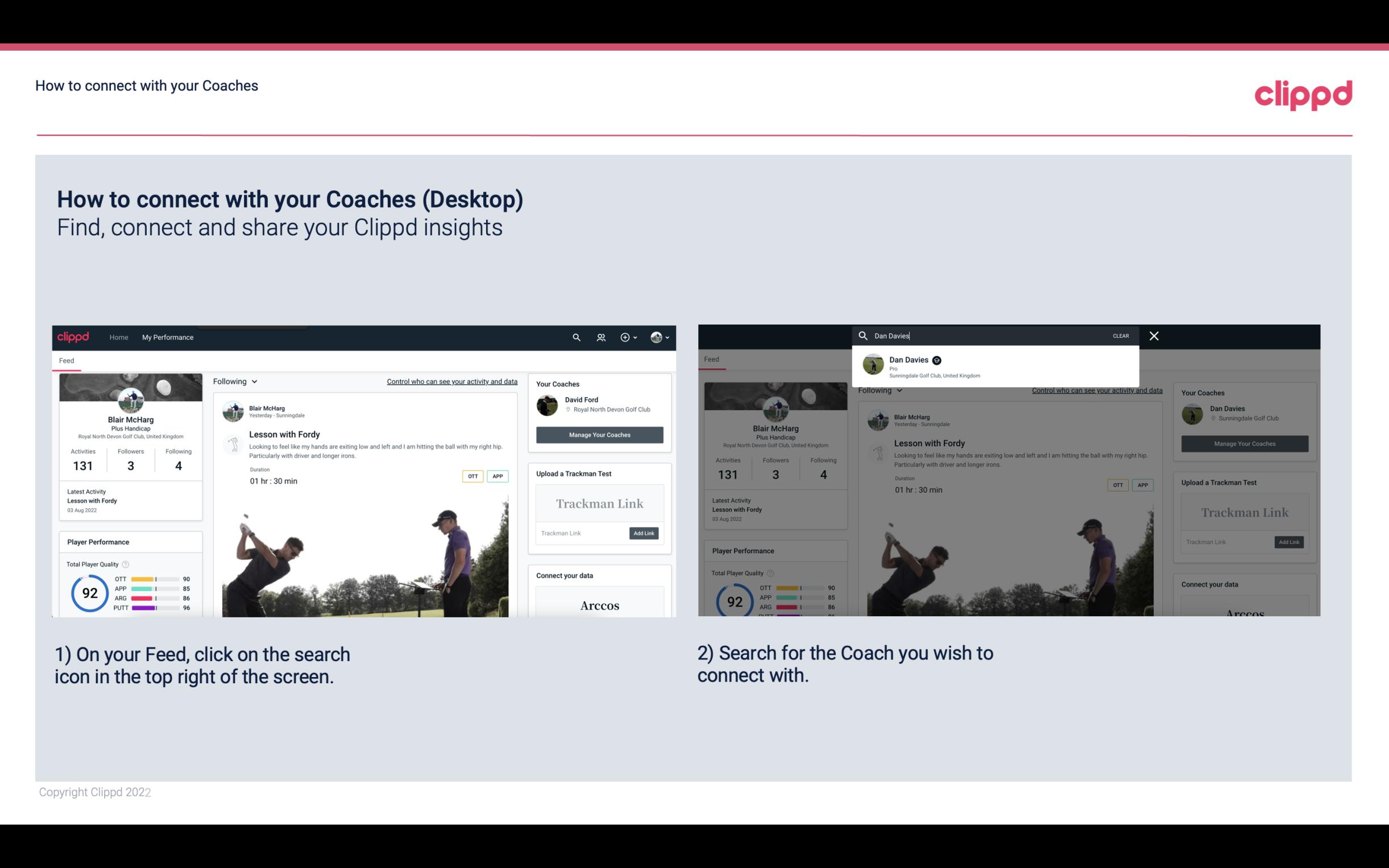
Task: Expand the player profile avatar dropdown
Action: coord(661,337)
